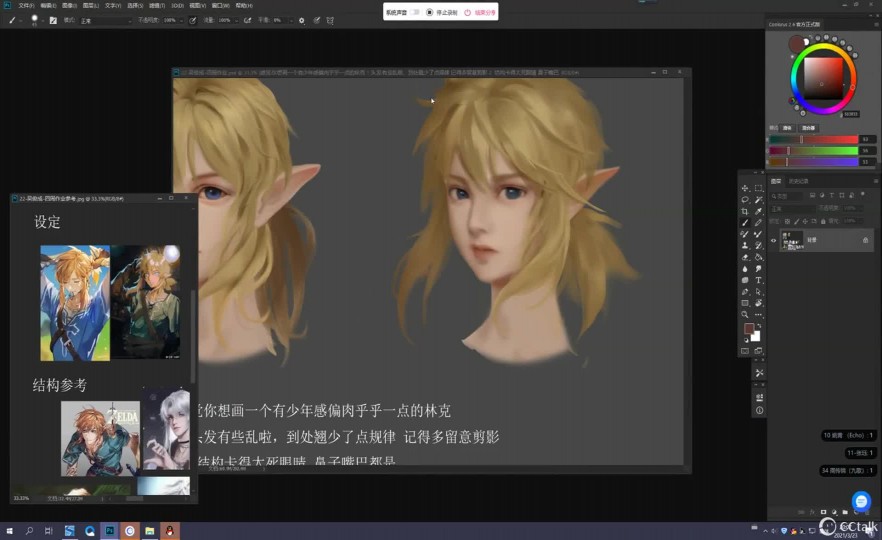This screenshot has height=540, width=882.
Task: Open brush settings panel icon in options bar
Action: point(53,20)
